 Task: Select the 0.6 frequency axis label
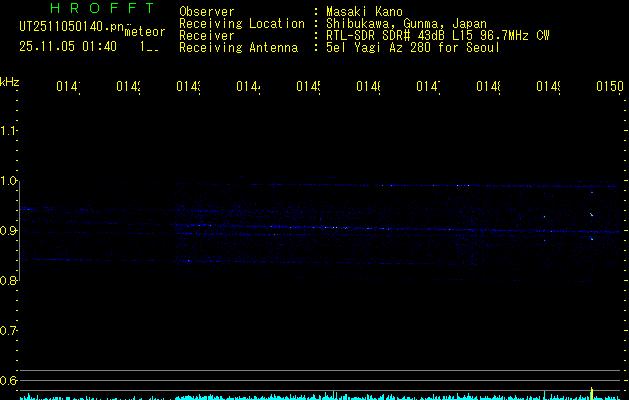click(x=10, y=380)
